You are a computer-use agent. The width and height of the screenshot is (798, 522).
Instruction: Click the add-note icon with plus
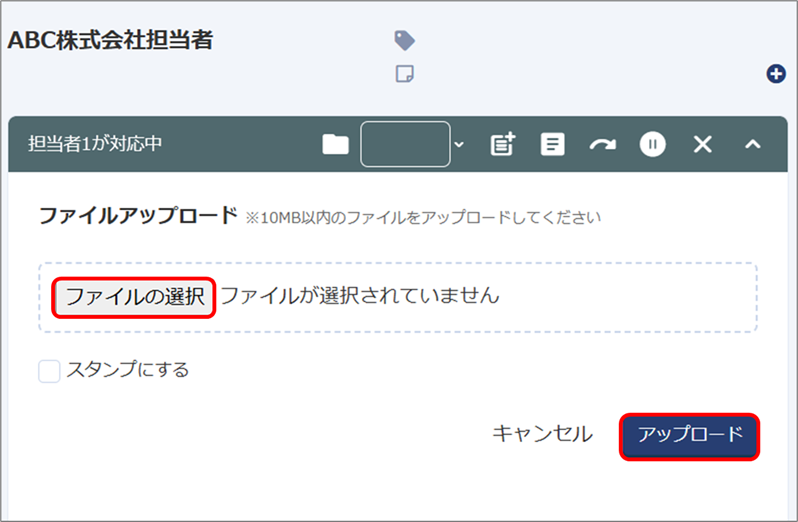[x=503, y=144]
